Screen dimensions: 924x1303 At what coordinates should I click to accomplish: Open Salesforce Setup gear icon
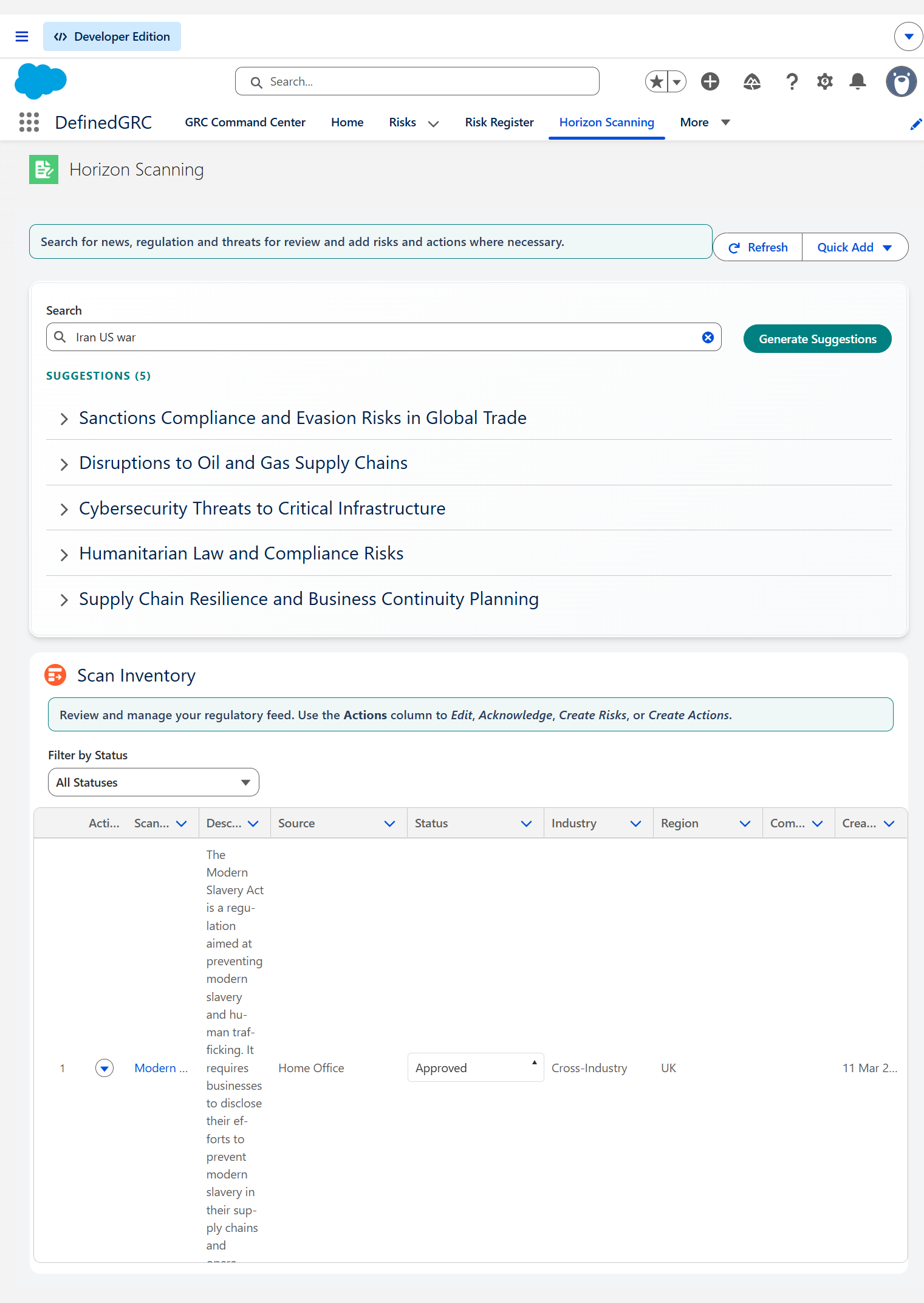[824, 81]
